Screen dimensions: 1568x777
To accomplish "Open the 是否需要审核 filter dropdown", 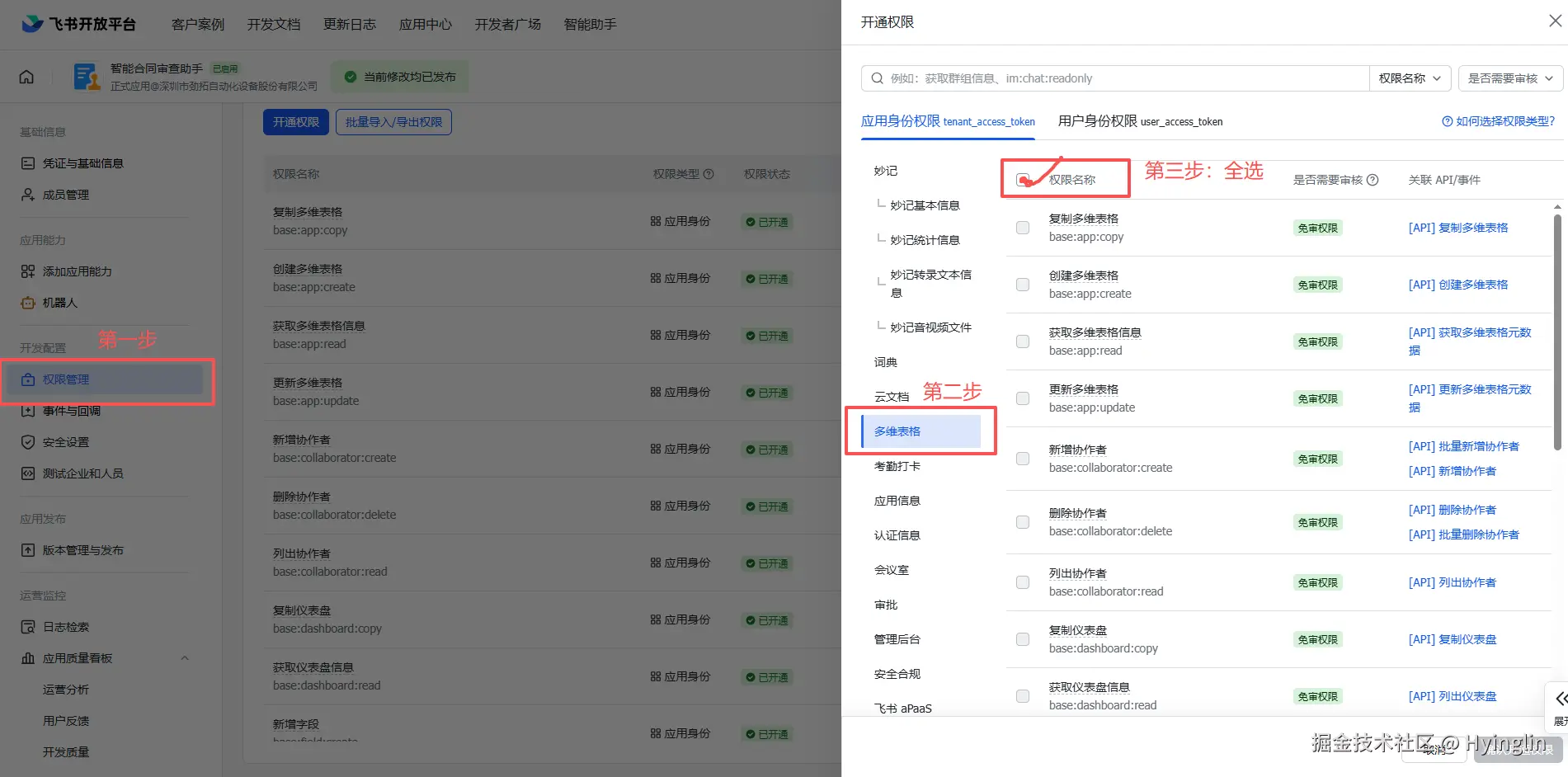I will [x=1511, y=78].
